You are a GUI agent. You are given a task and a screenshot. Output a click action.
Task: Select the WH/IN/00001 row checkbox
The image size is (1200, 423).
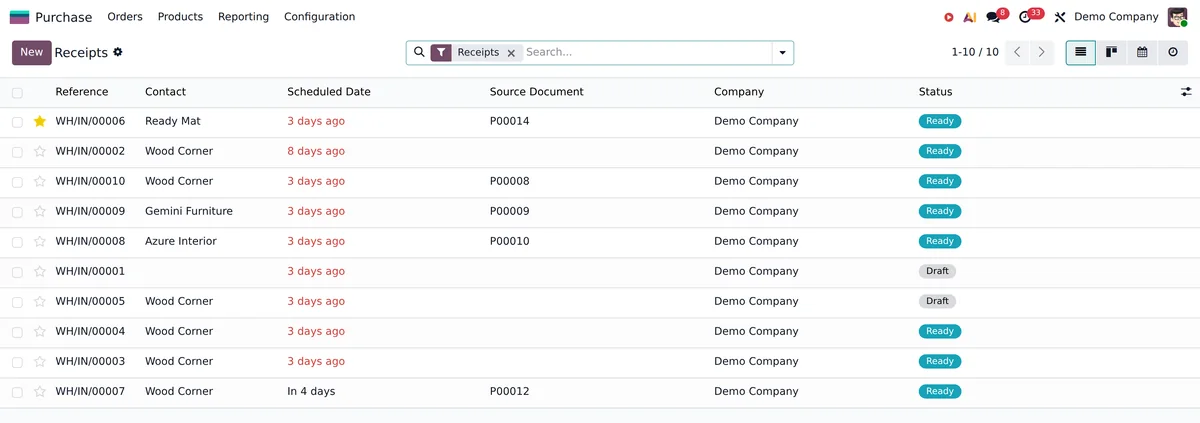point(17,271)
